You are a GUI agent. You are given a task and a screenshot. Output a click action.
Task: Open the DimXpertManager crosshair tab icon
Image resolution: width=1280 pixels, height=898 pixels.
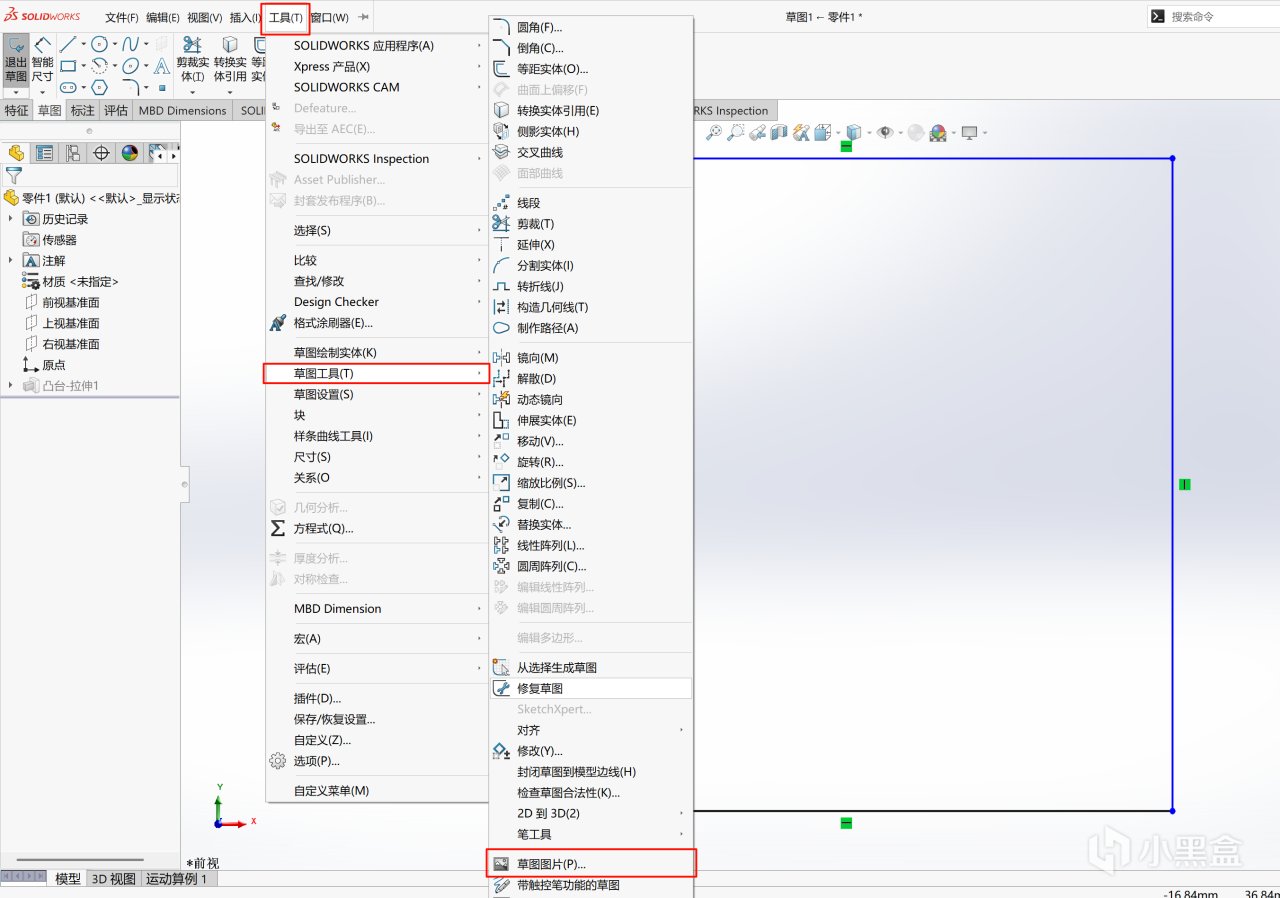click(x=101, y=153)
